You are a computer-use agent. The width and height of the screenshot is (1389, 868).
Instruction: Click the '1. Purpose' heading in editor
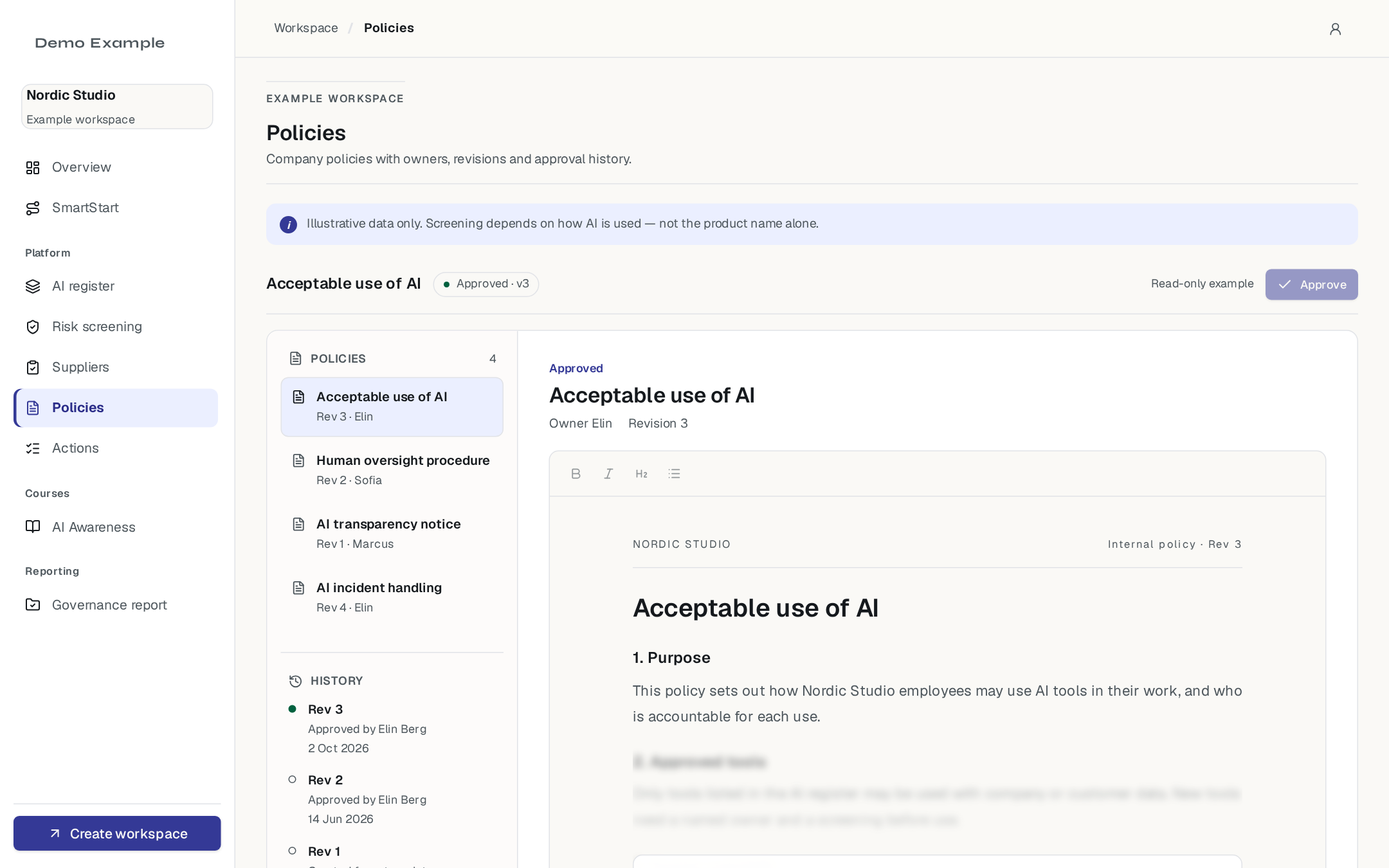pyautogui.click(x=671, y=658)
